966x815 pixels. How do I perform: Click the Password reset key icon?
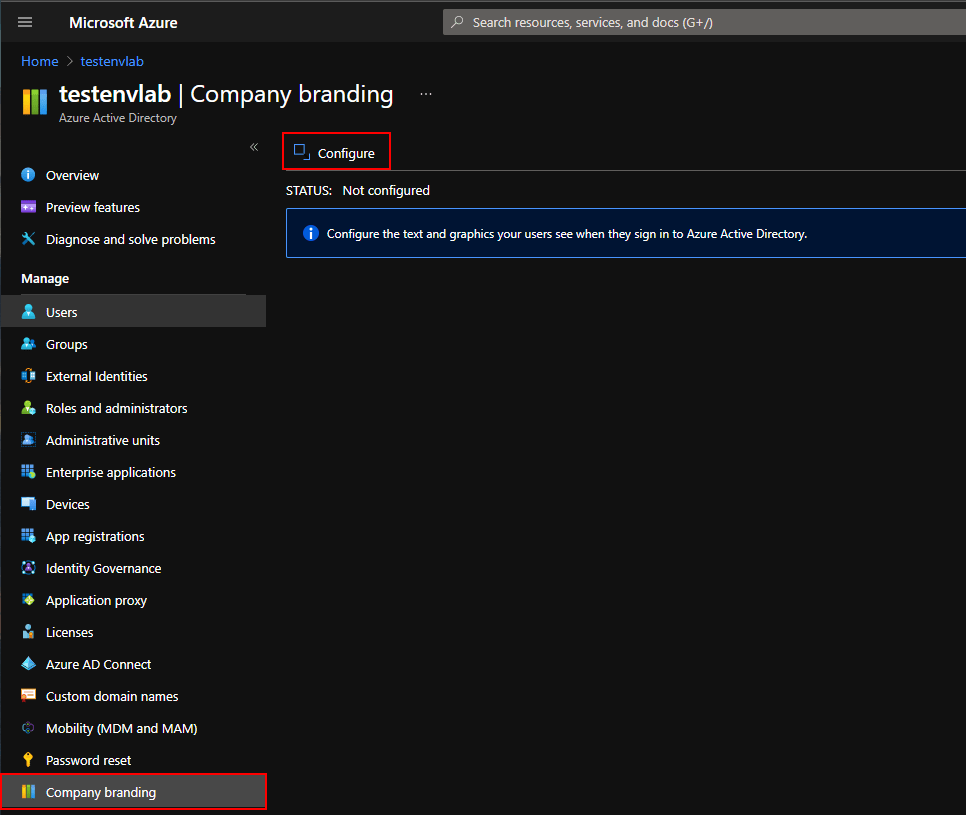tap(28, 760)
